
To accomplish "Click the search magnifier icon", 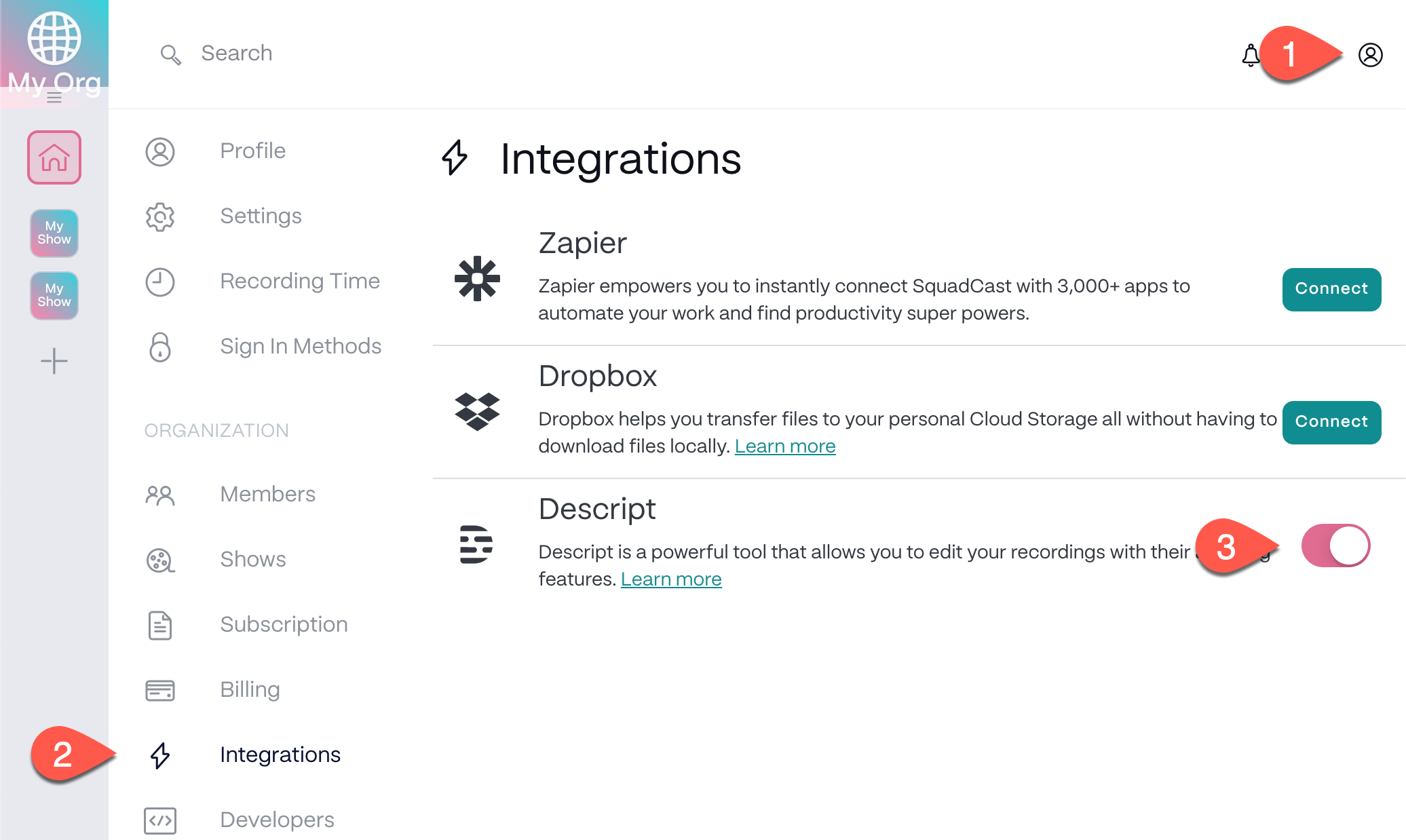I will pyautogui.click(x=170, y=54).
